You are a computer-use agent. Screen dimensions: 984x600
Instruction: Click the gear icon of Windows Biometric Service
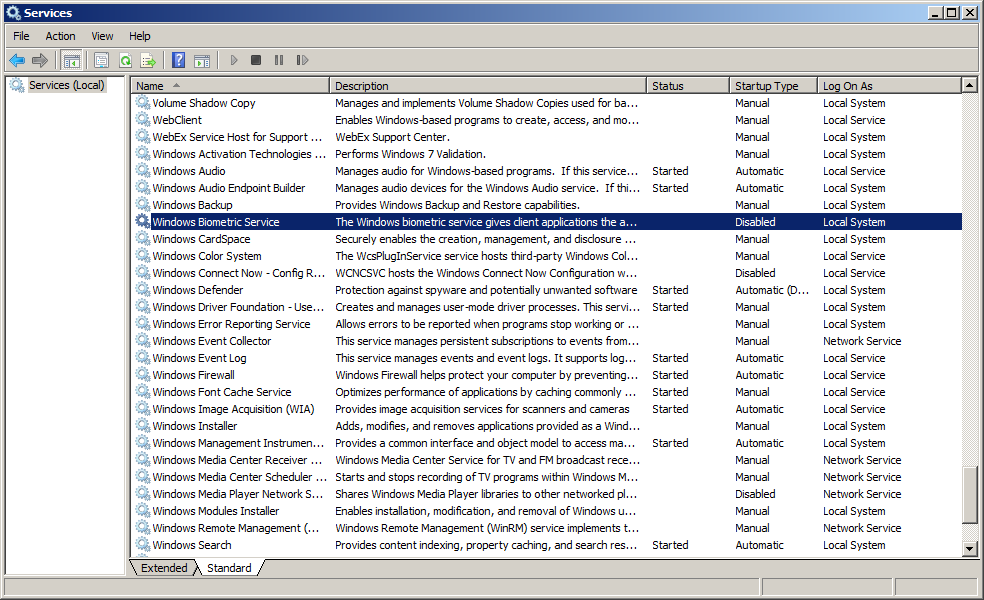coord(143,222)
